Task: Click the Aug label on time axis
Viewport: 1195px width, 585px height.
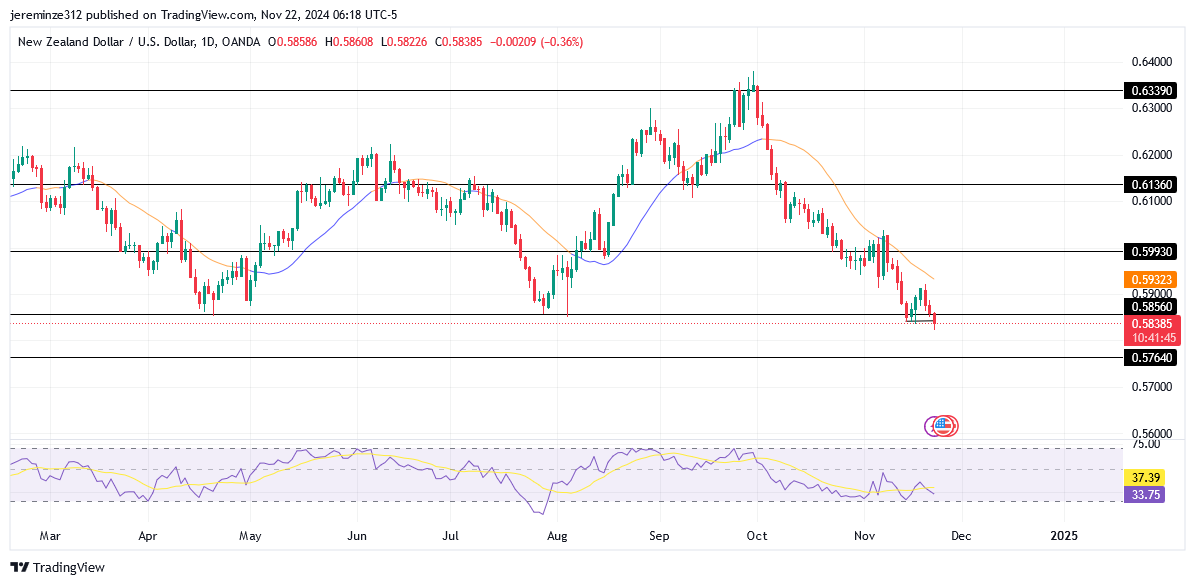Action: click(558, 536)
